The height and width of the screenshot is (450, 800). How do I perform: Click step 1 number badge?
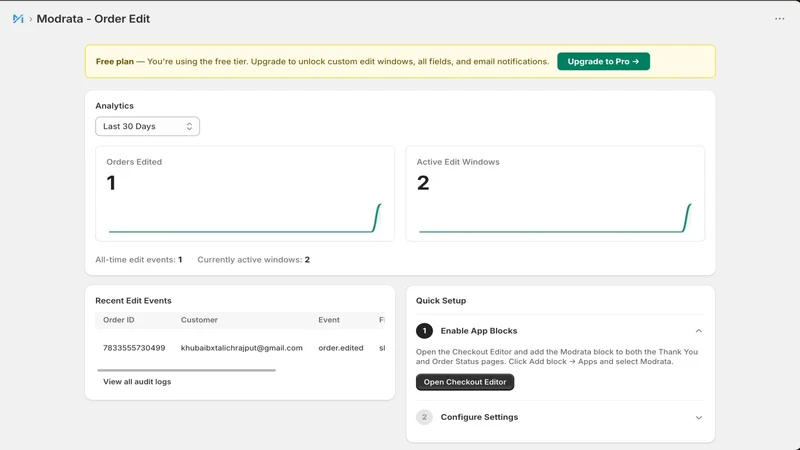(x=424, y=331)
